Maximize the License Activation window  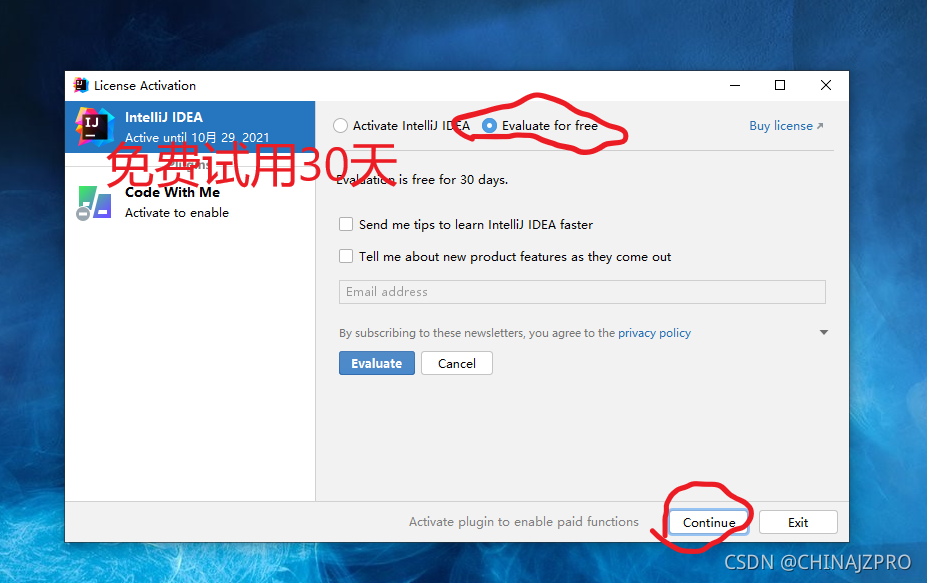[x=780, y=85]
